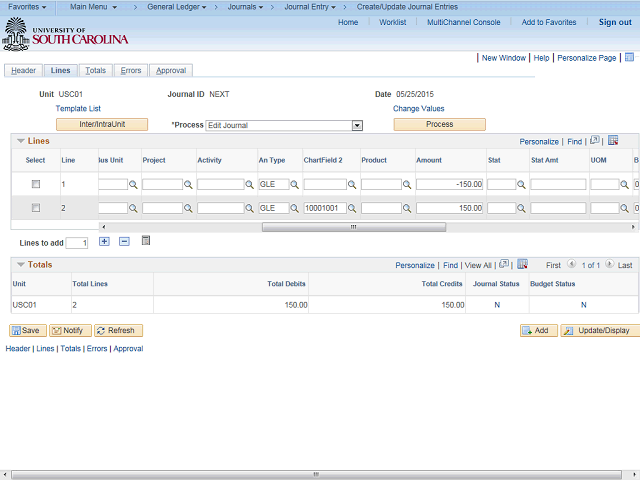Click the Lines grid horizontal scrollbar thumb
The image size is (640, 480).
tap(353, 227)
